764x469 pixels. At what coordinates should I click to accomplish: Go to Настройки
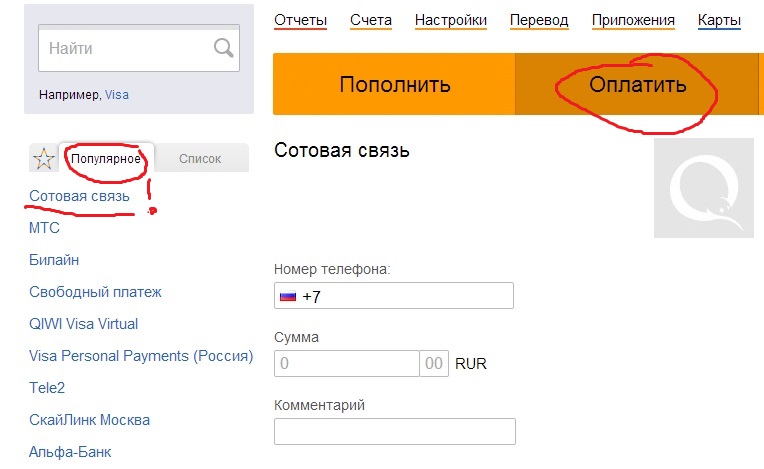click(450, 20)
